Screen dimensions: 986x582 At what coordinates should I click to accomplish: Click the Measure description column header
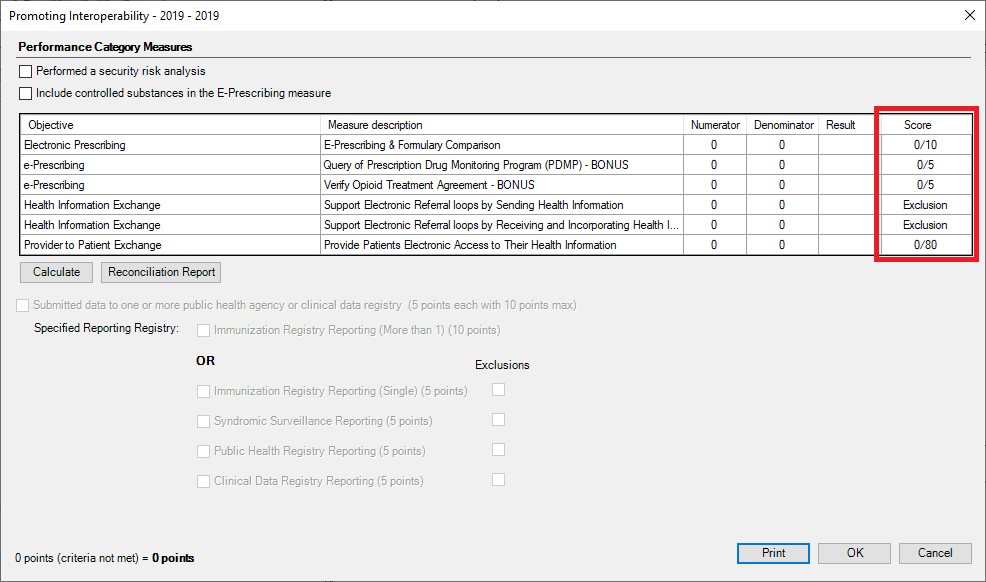click(x=502, y=125)
